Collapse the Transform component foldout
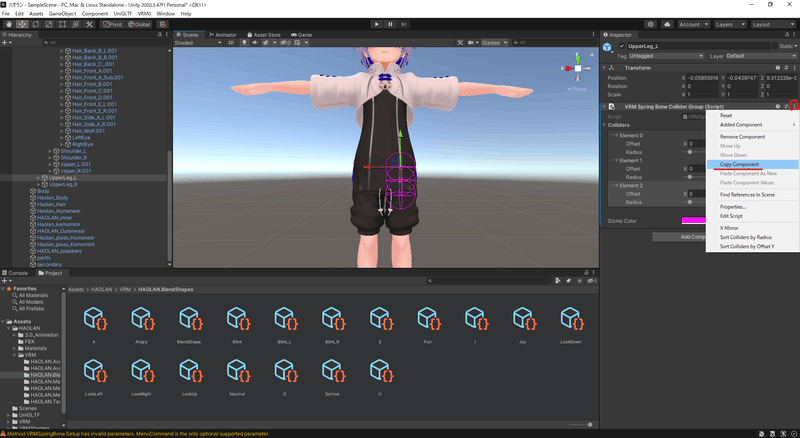The width and height of the screenshot is (800, 438). tap(604, 67)
